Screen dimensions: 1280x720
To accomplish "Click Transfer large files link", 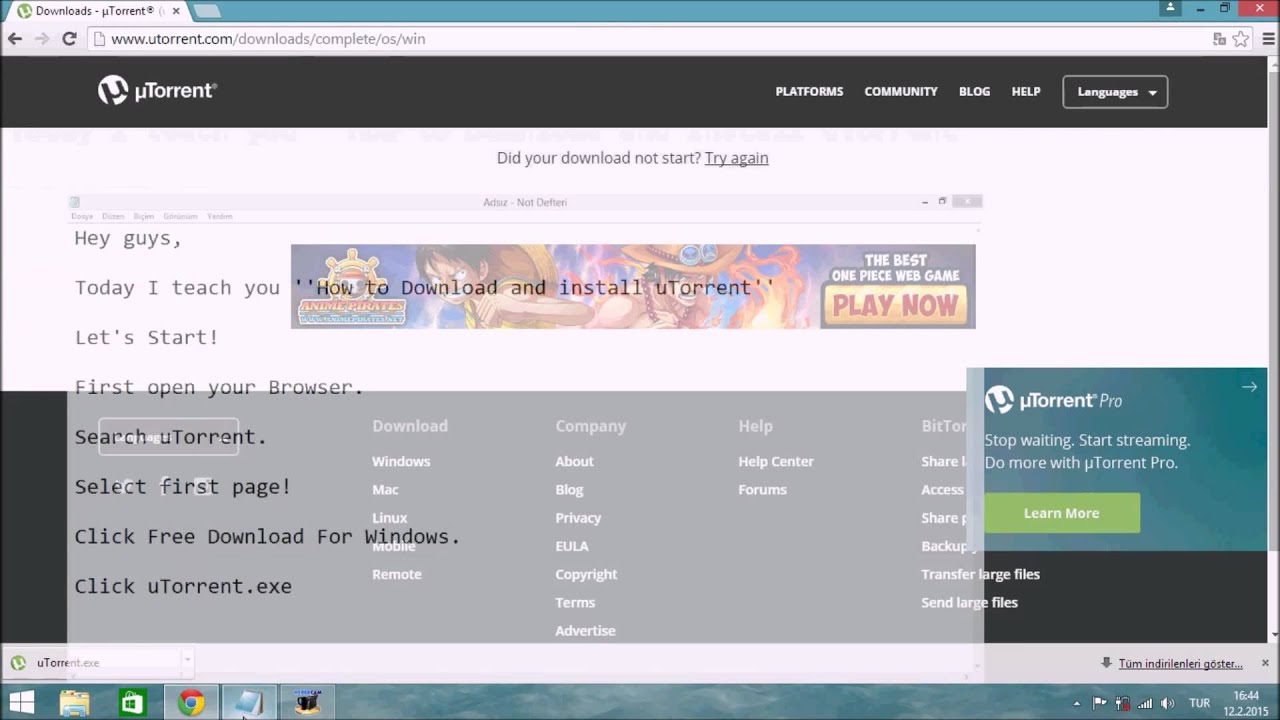I will click(x=980, y=574).
